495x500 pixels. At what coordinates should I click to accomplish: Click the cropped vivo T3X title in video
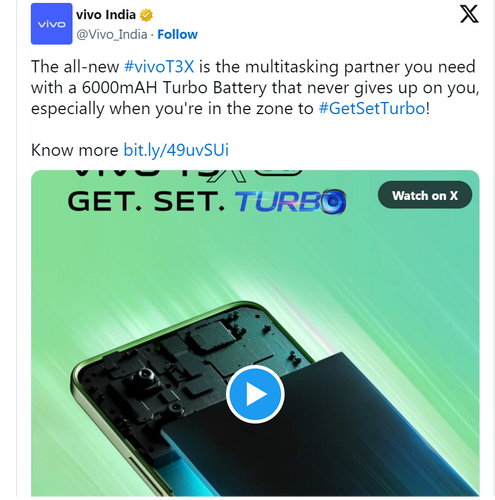coord(188,176)
